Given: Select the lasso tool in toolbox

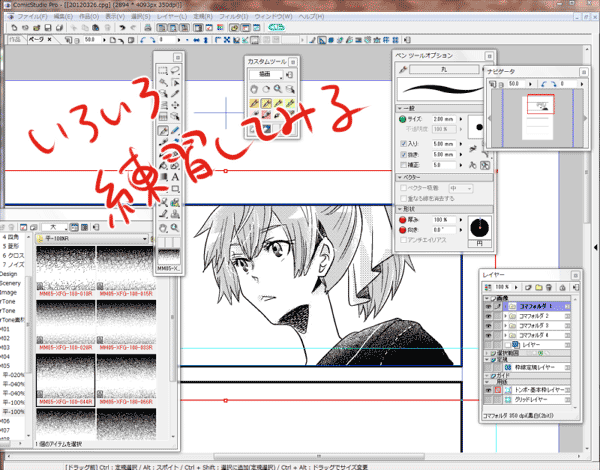Looking at the screenshot, I should pos(175,71).
